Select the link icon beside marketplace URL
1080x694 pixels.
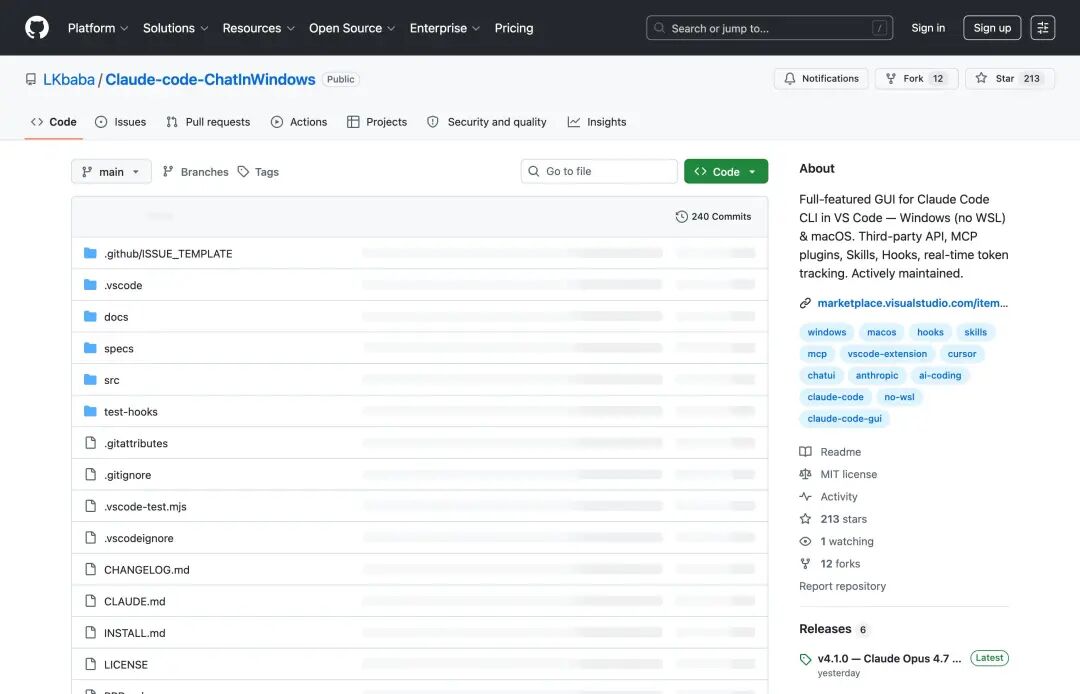(x=805, y=303)
